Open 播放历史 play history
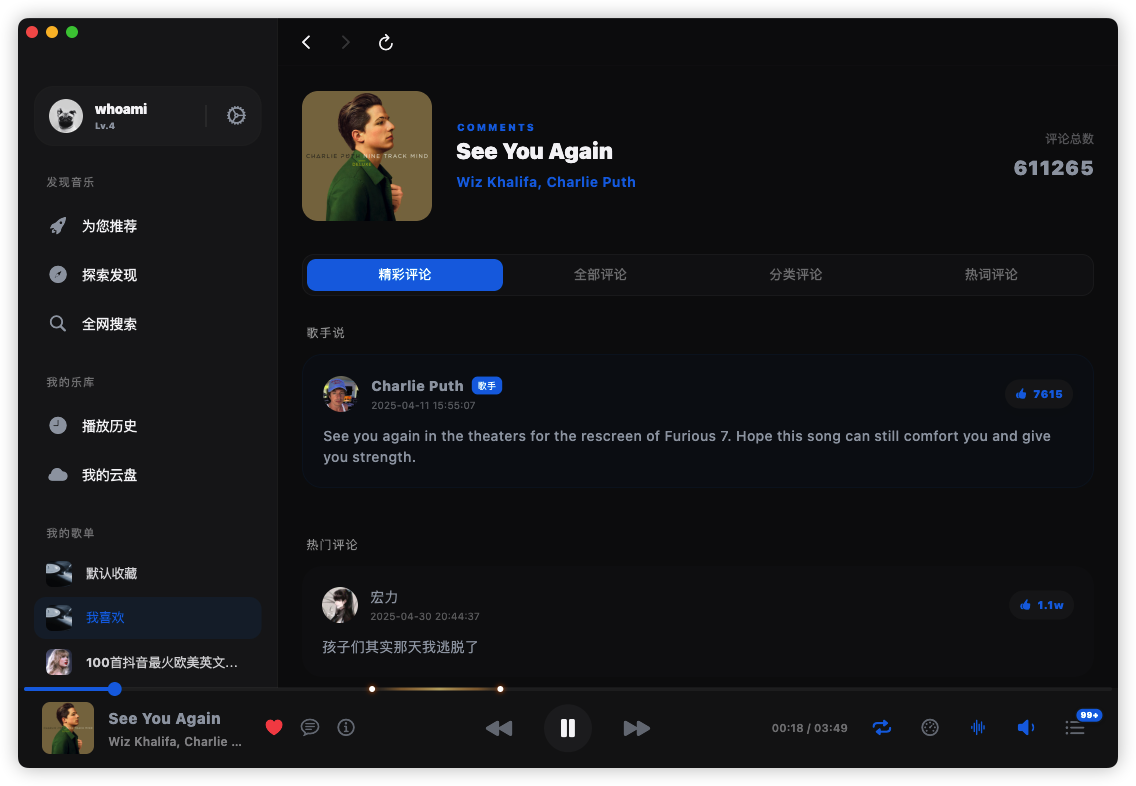The width and height of the screenshot is (1136, 786). pyautogui.click(x=148, y=426)
